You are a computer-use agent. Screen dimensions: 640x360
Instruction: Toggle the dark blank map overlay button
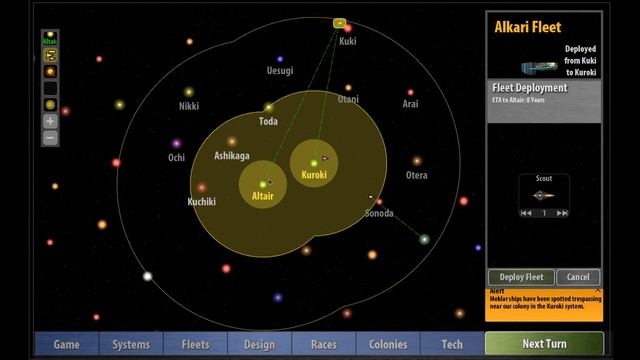[50, 88]
